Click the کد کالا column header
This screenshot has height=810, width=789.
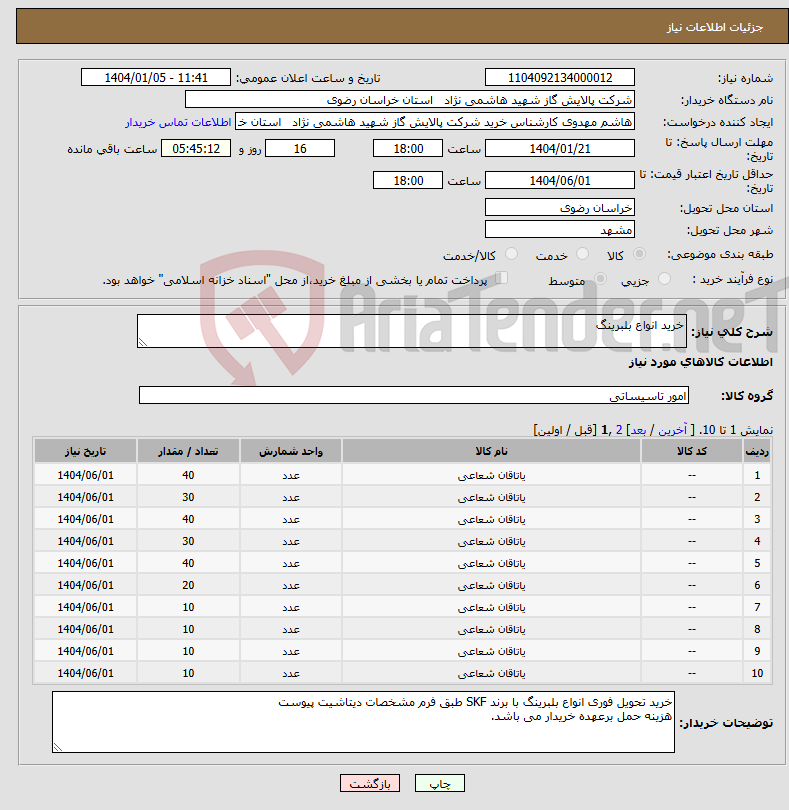[692, 451]
